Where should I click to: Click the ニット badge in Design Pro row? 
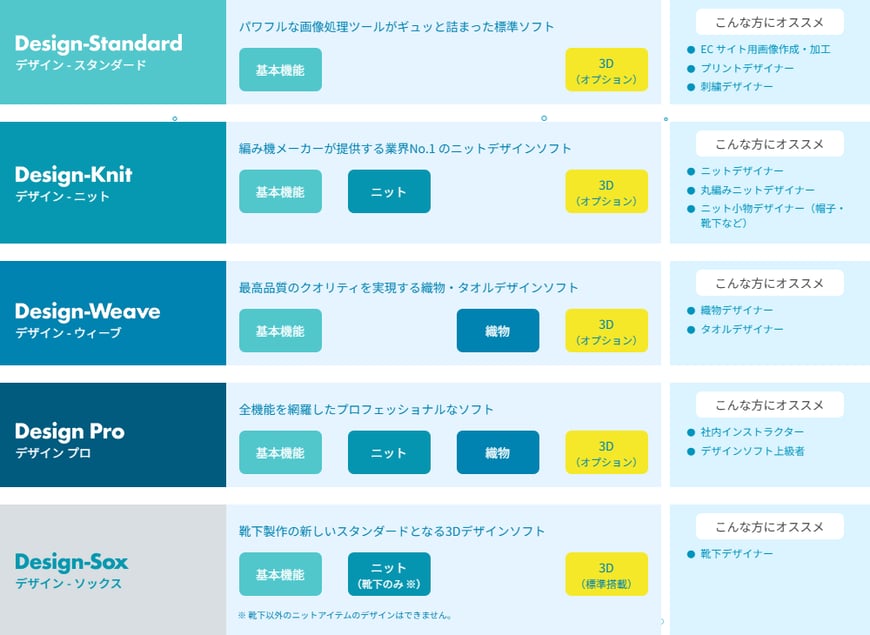point(389,453)
